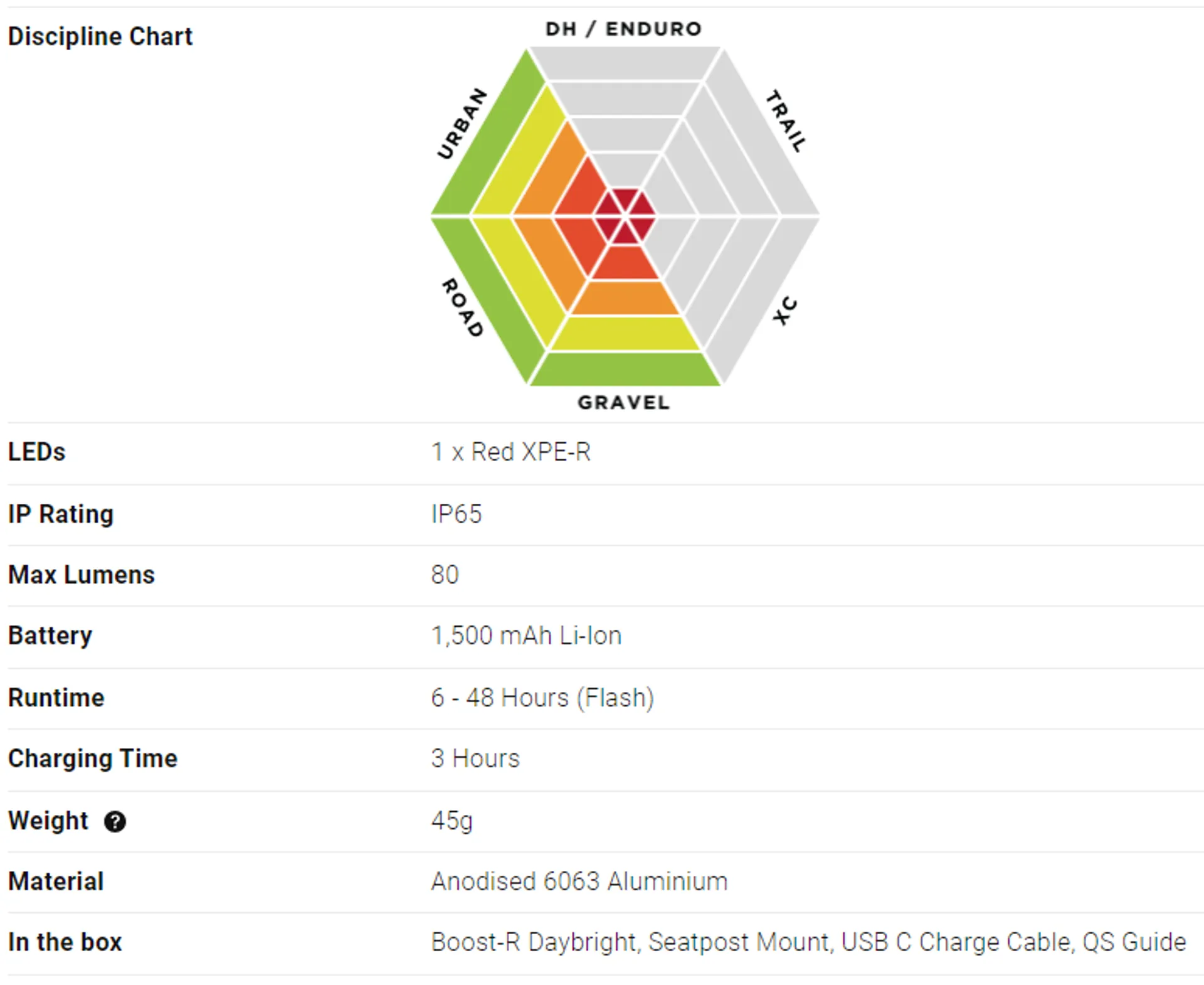This screenshot has height=985, width=1204.
Task: Click the 1,500 mAh Li-Ion battery value
Action: pos(526,636)
